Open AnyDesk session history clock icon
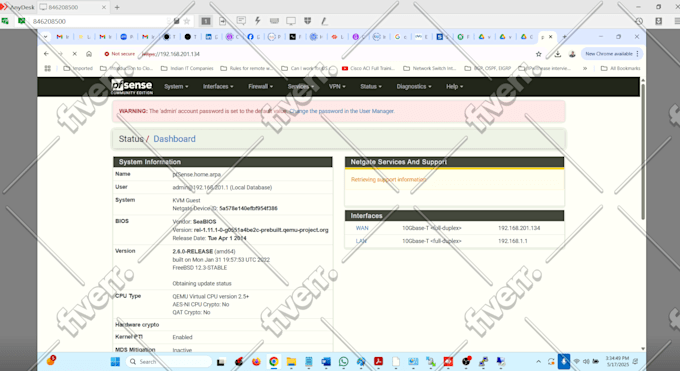 [639, 21]
